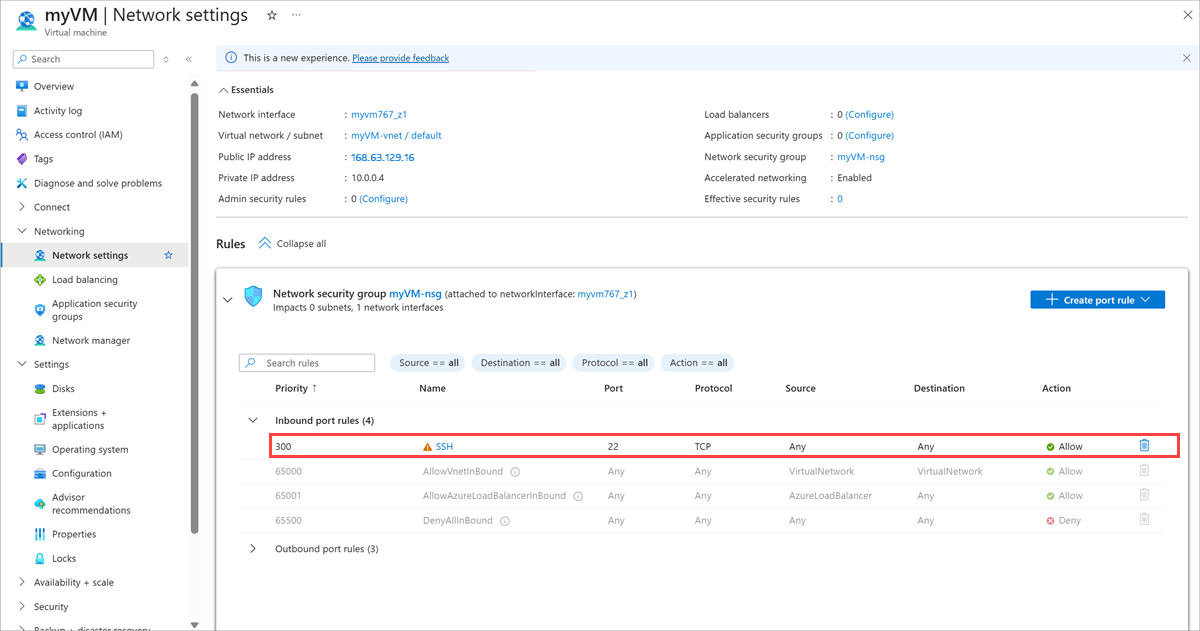Click the Load balancing sidebar icon
The width and height of the screenshot is (1200, 631).
pyautogui.click(x=40, y=280)
